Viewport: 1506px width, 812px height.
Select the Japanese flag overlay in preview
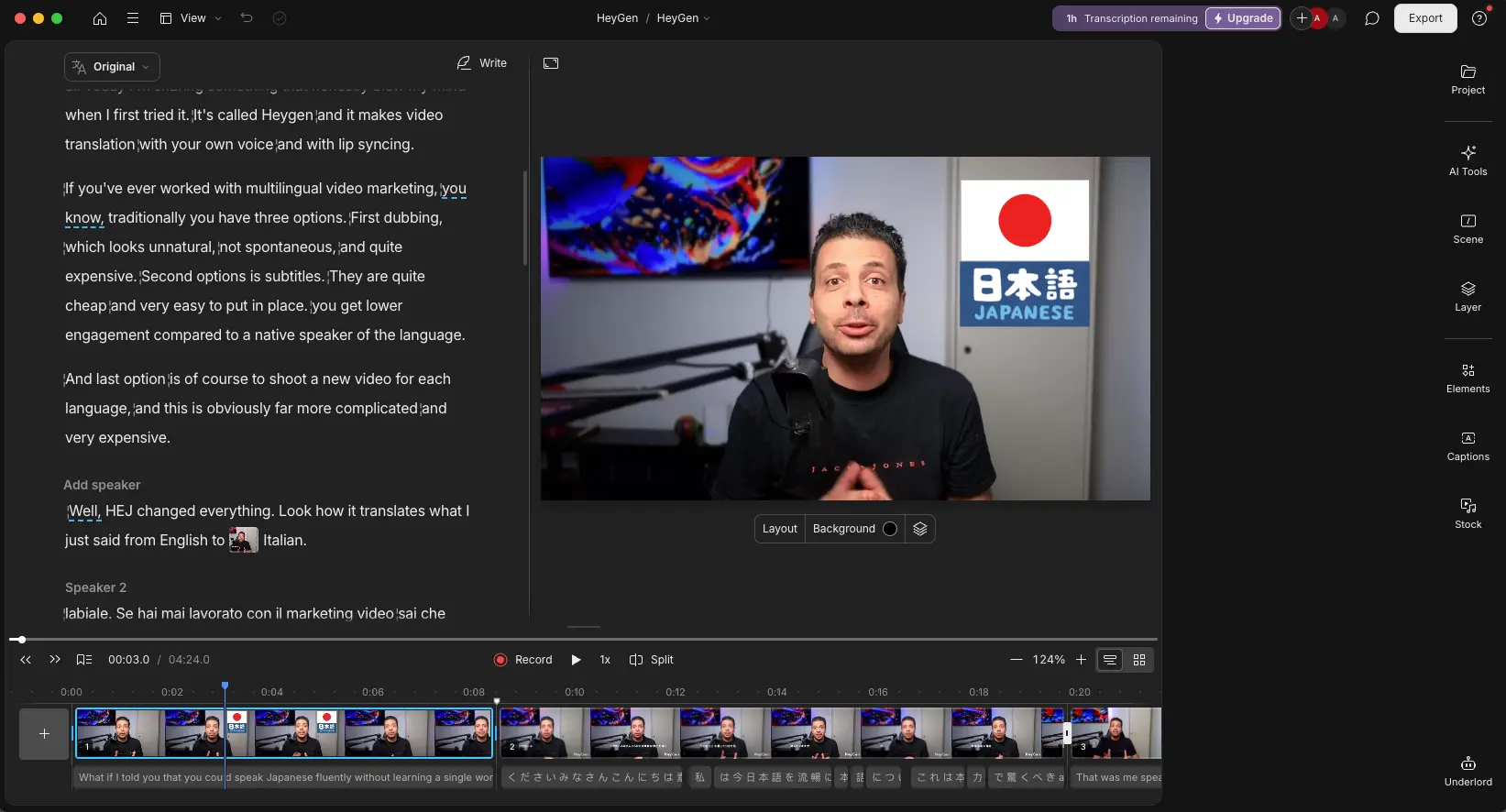(x=1025, y=253)
